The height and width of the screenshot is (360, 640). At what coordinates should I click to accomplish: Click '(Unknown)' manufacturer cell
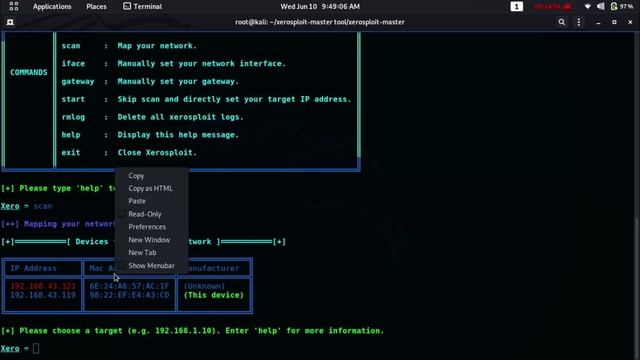tap(204, 286)
